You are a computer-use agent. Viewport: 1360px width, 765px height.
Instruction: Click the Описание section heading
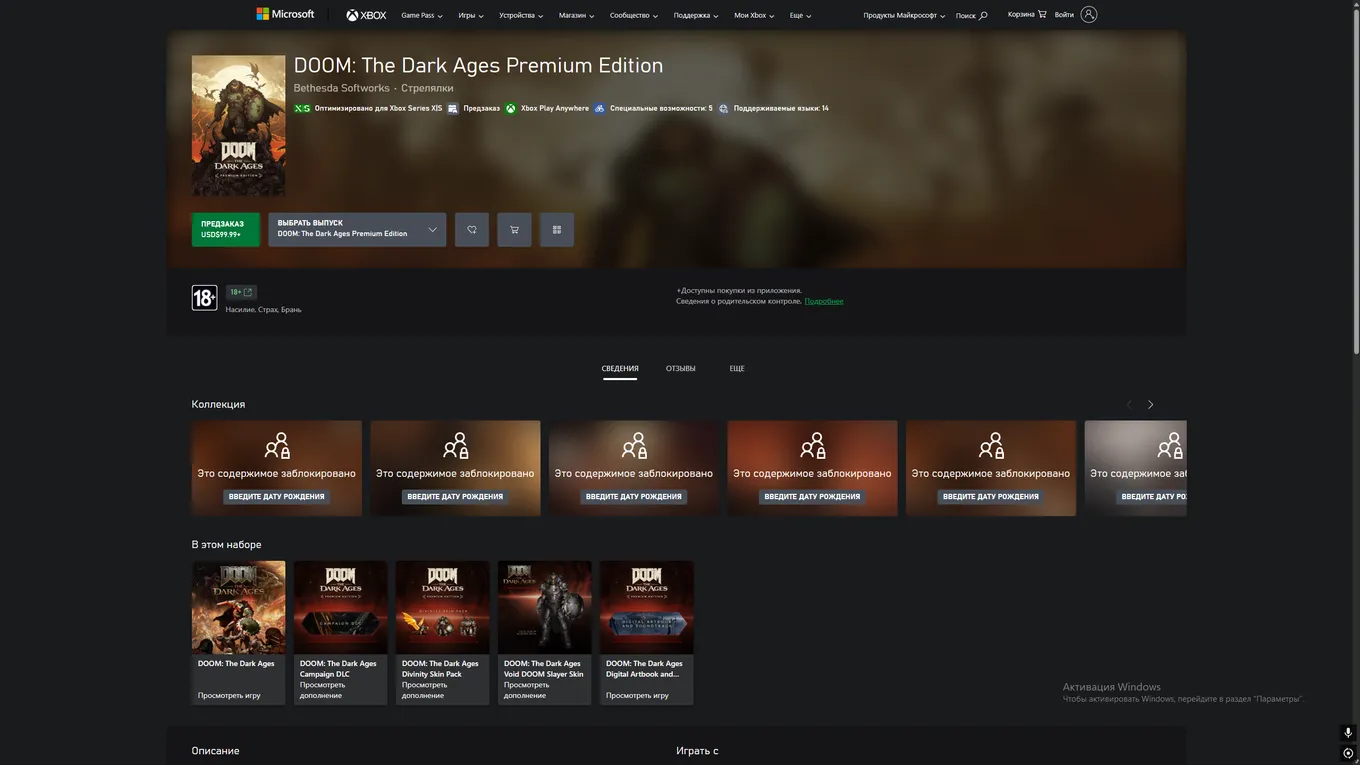tap(215, 751)
